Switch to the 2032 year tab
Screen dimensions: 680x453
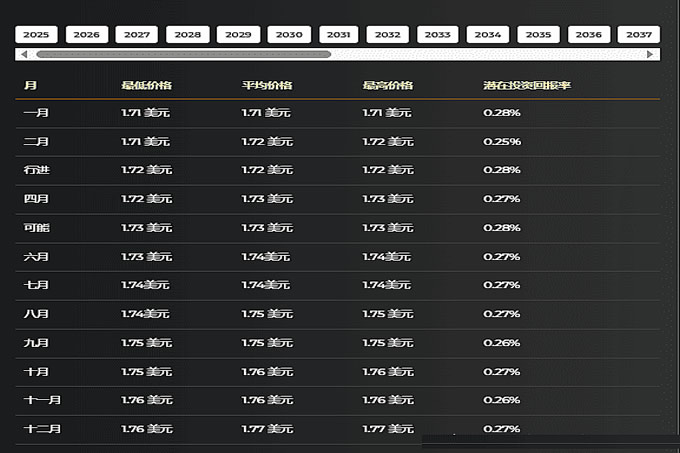coord(388,35)
